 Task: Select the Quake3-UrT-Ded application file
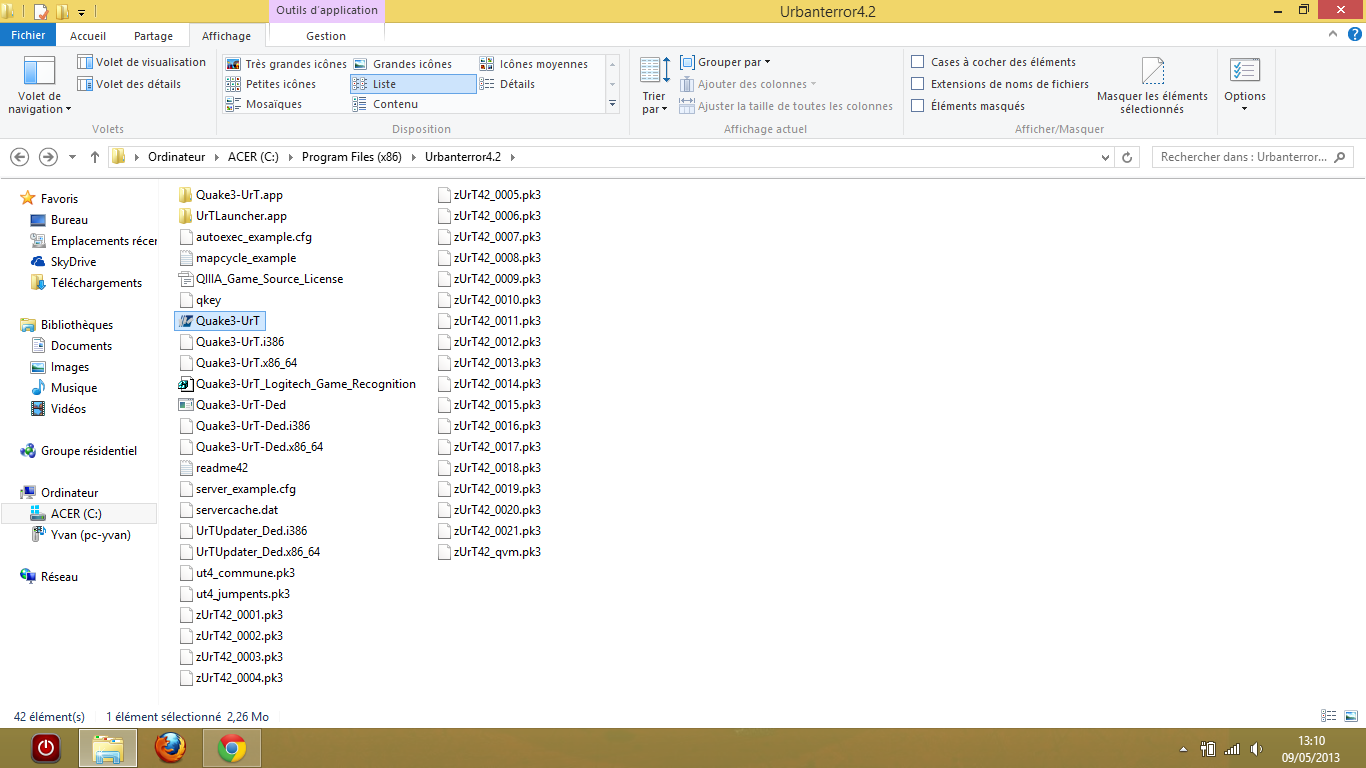pos(232,405)
